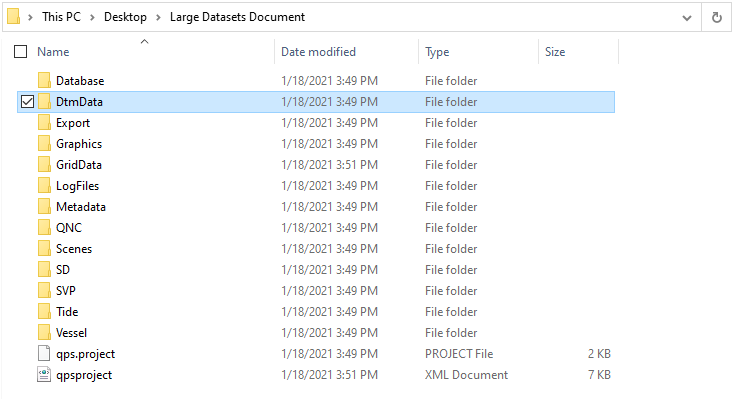This screenshot has height=399, width=736.
Task: Select the qpsproject XML document icon
Action: click(x=44, y=375)
